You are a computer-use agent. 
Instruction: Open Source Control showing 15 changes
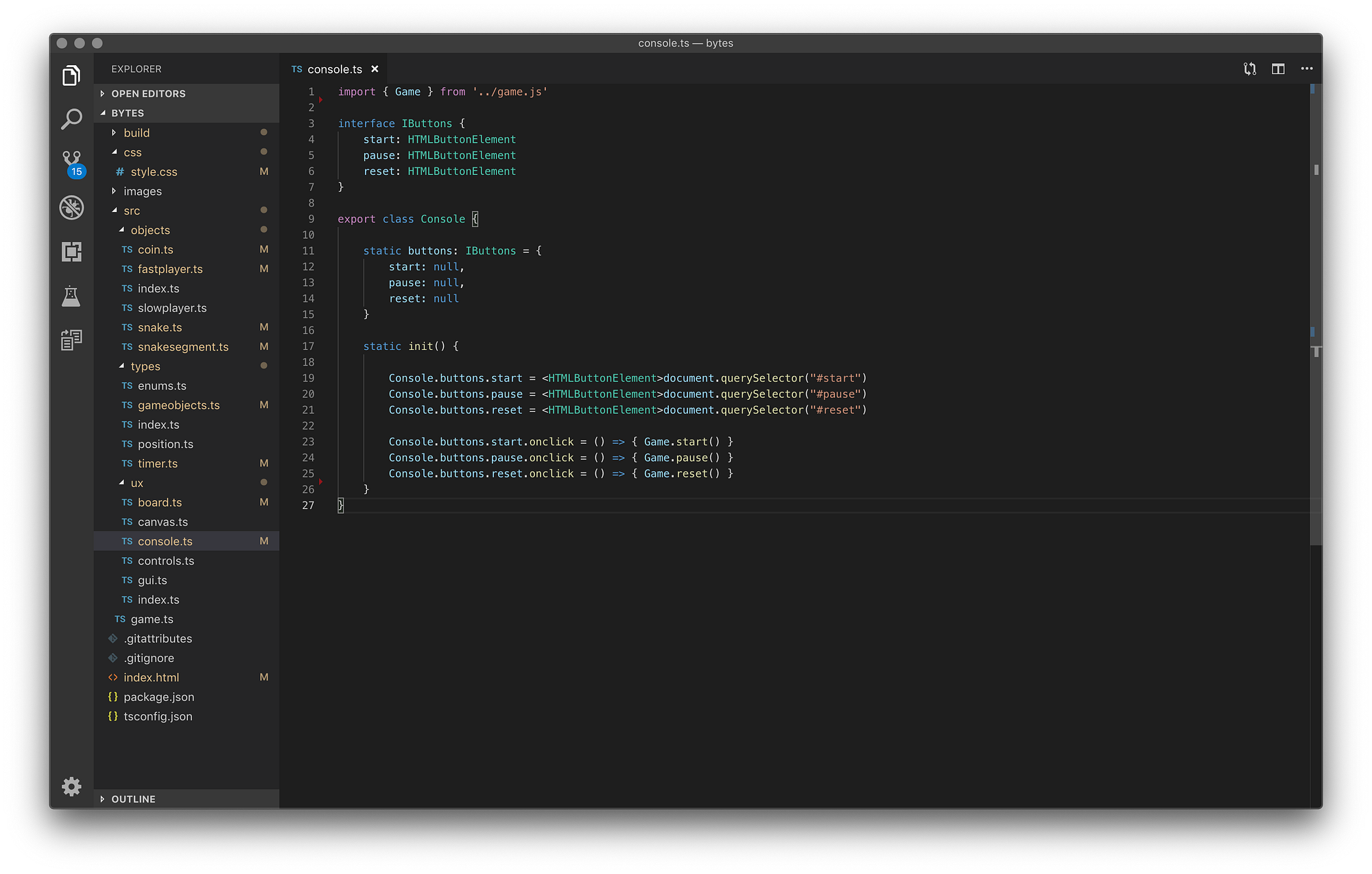point(71,163)
